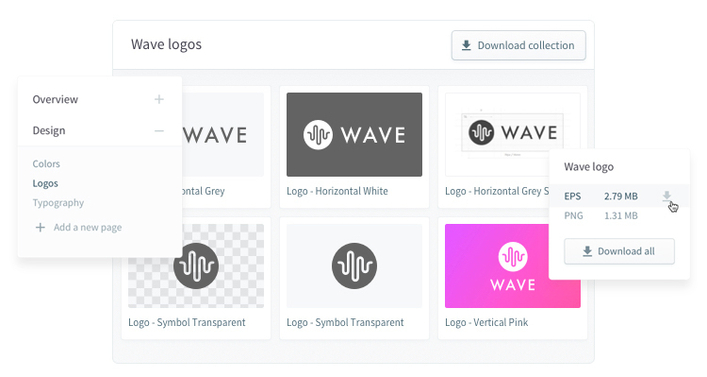
Task: Click download icon in Download all button
Action: pyautogui.click(x=587, y=251)
